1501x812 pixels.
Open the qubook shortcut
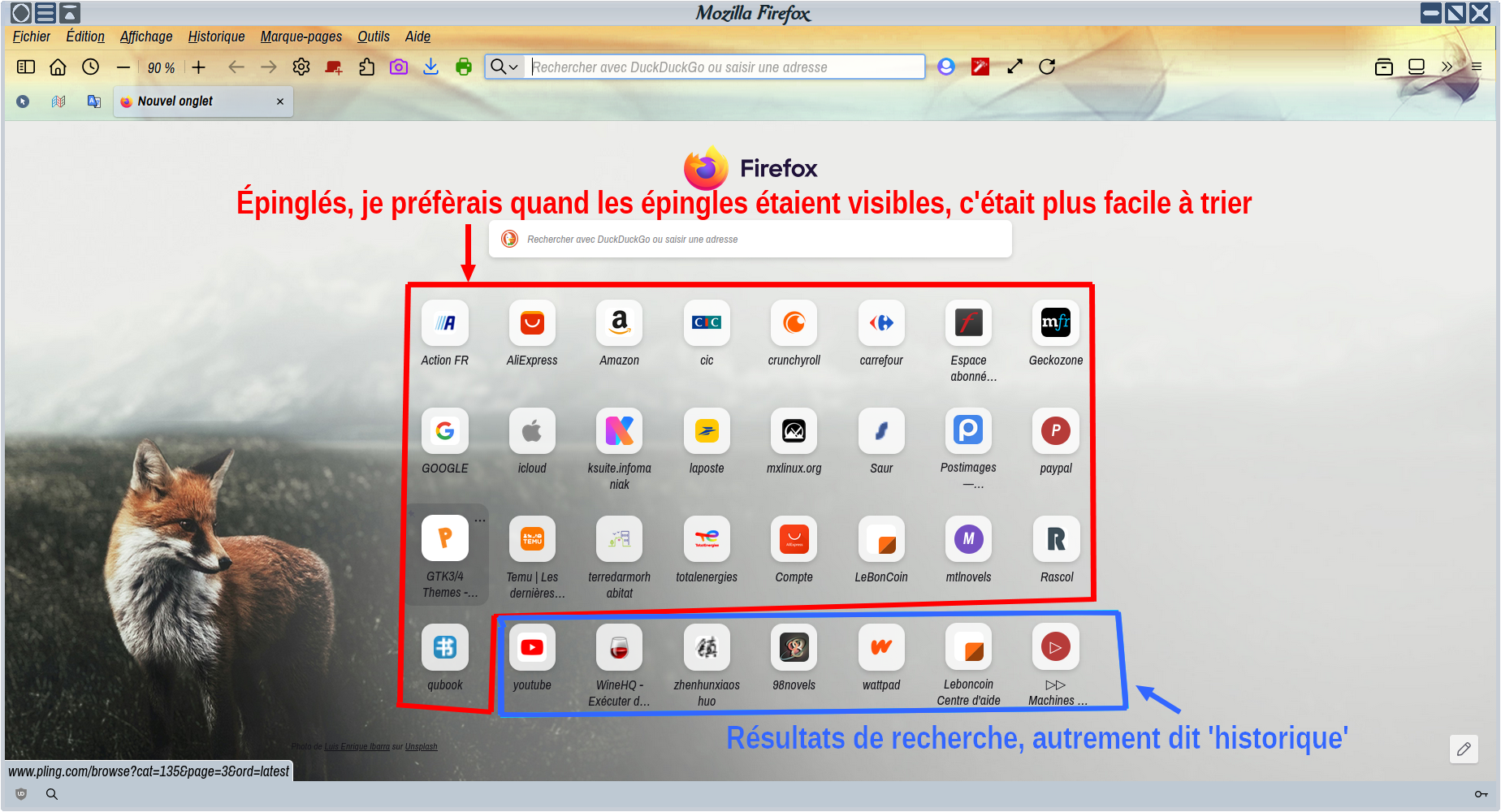[445, 647]
